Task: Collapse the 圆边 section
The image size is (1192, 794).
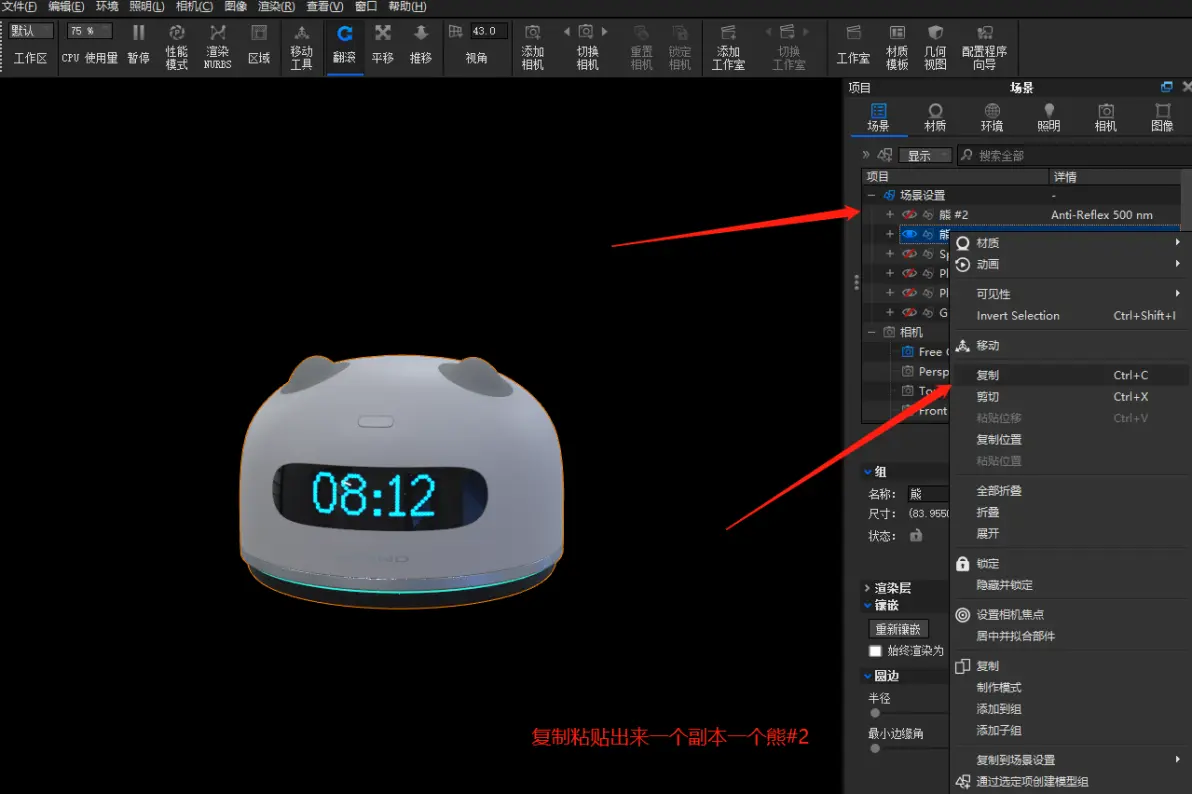Action: [867, 675]
